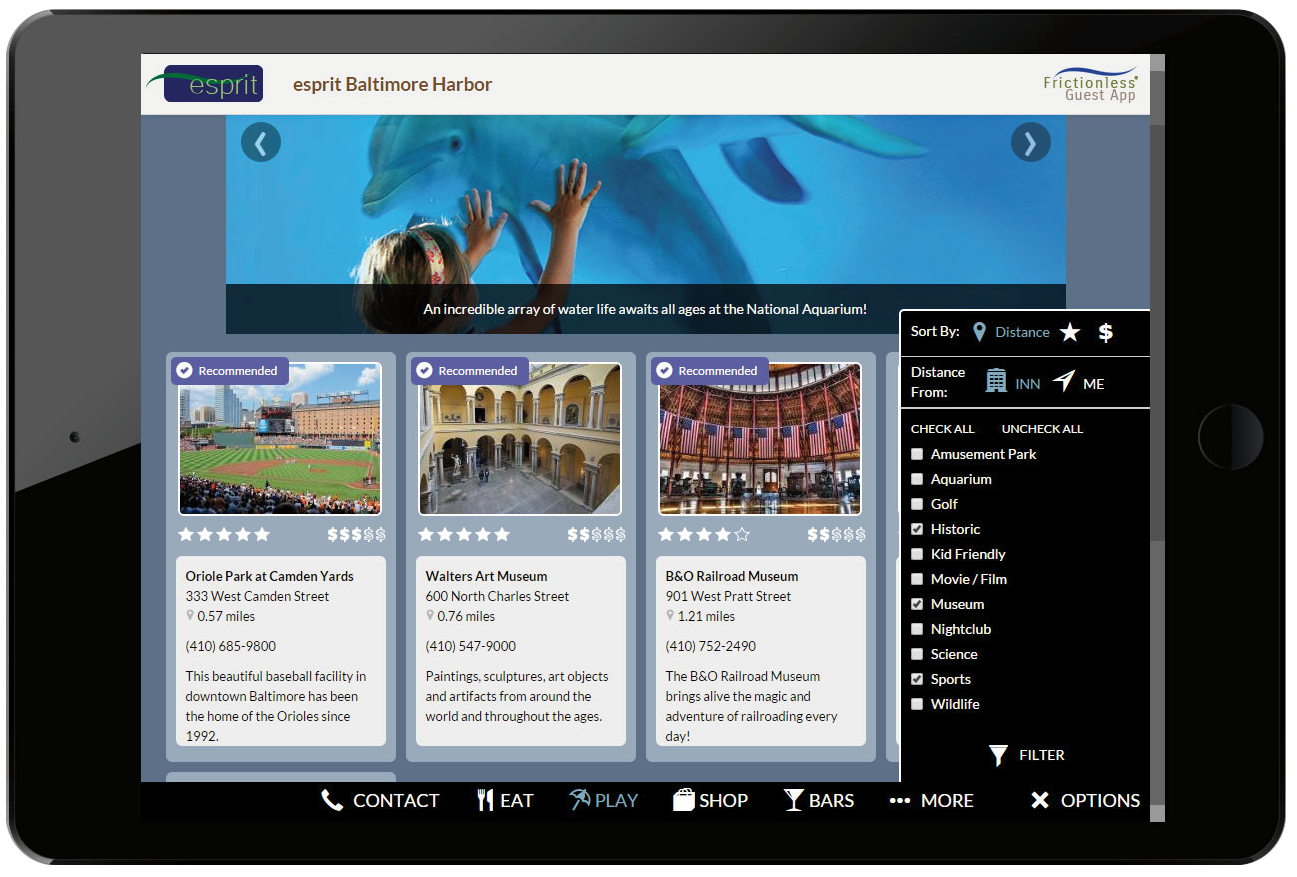Set distance from INN building icon

coord(996,381)
